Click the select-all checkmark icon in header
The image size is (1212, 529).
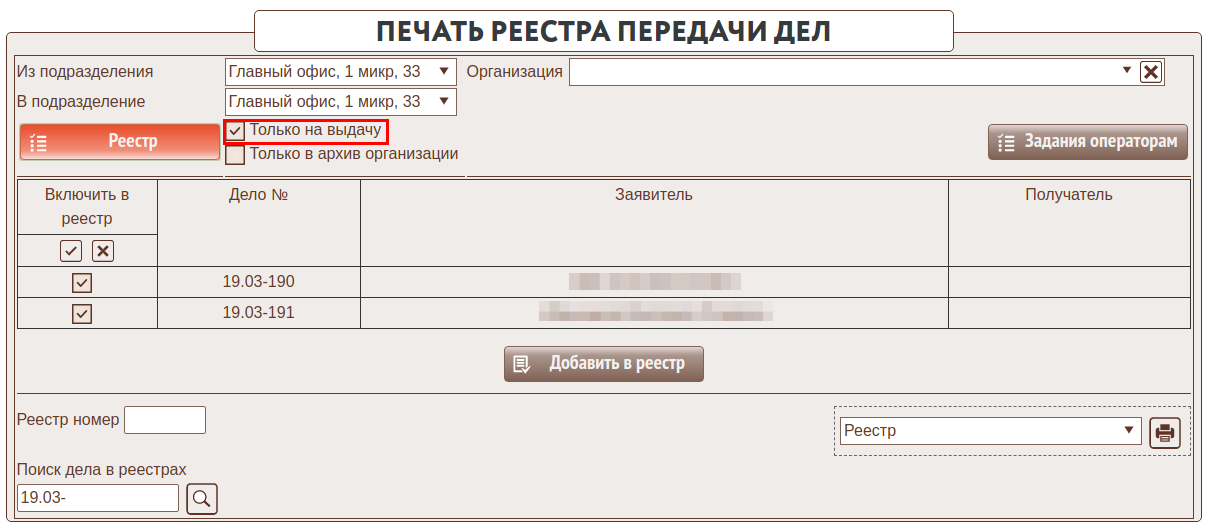pyautogui.click(x=71, y=250)
